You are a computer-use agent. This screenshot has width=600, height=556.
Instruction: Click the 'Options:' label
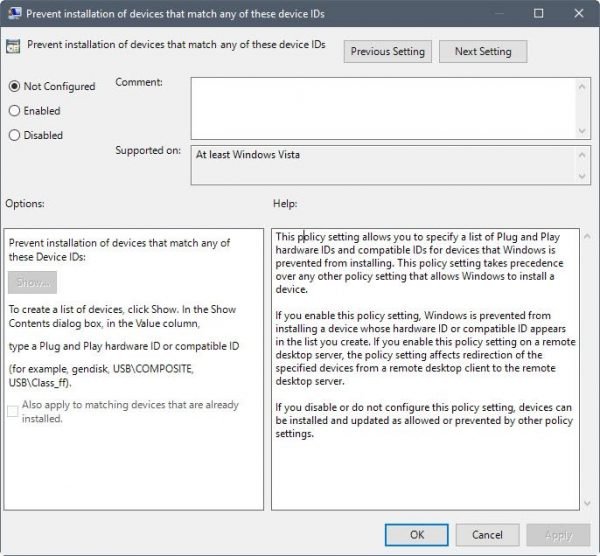click(25, 204)
